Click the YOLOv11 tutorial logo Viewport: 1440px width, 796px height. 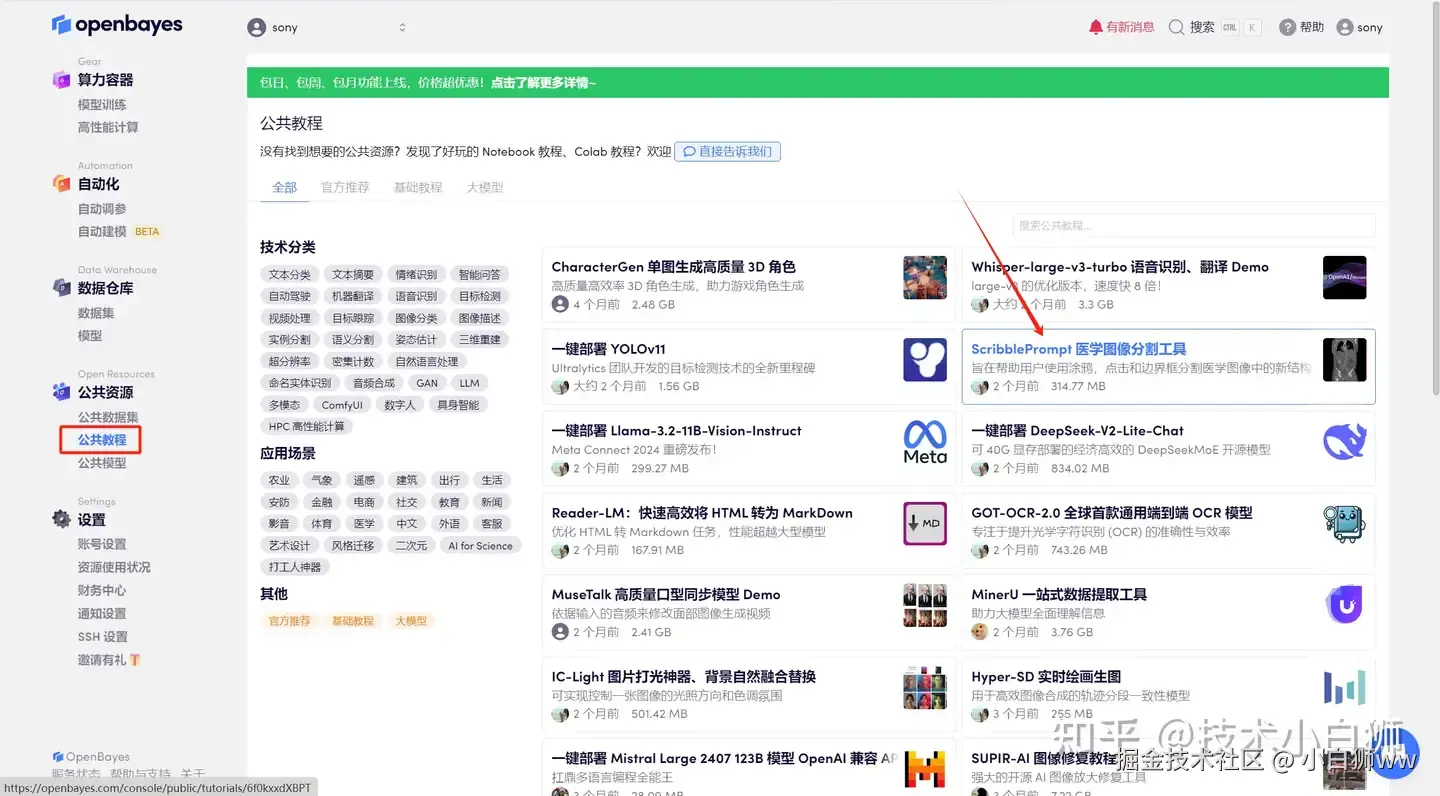pos(925,360)
